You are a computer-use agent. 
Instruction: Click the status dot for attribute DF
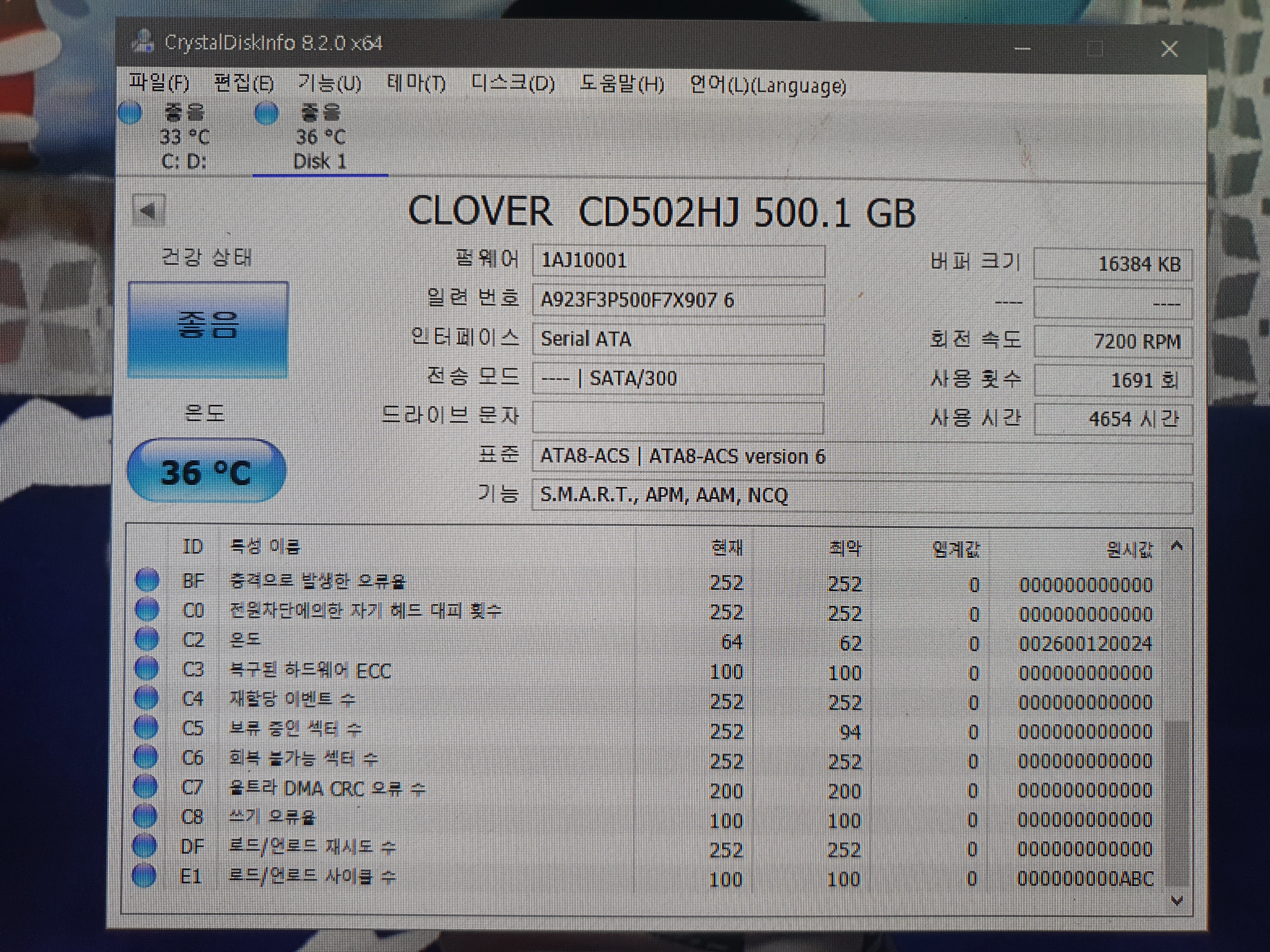[x=145, y=845]
